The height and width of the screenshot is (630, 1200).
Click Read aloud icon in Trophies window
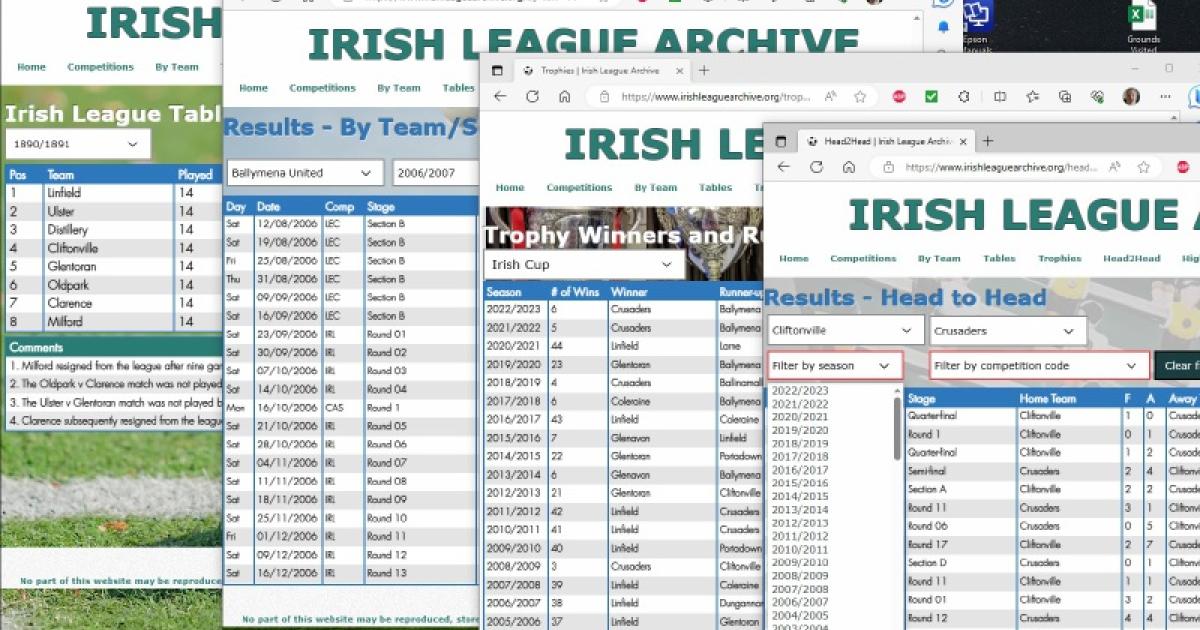pos(831,97)
